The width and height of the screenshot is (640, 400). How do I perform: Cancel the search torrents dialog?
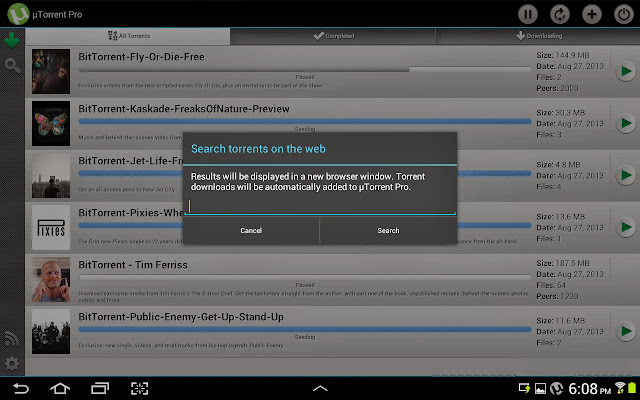251,231
